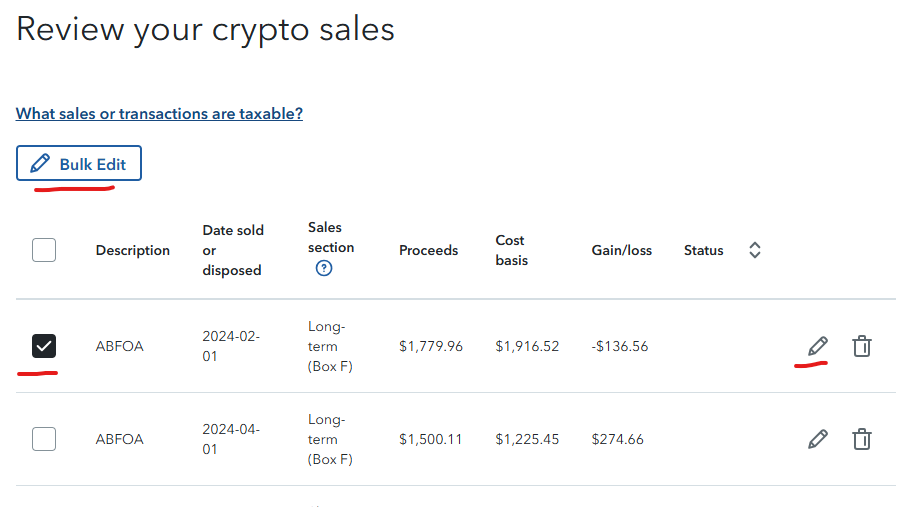Click the Cost basis column header
The image size is (899, 507).
(x=511, y=250)
